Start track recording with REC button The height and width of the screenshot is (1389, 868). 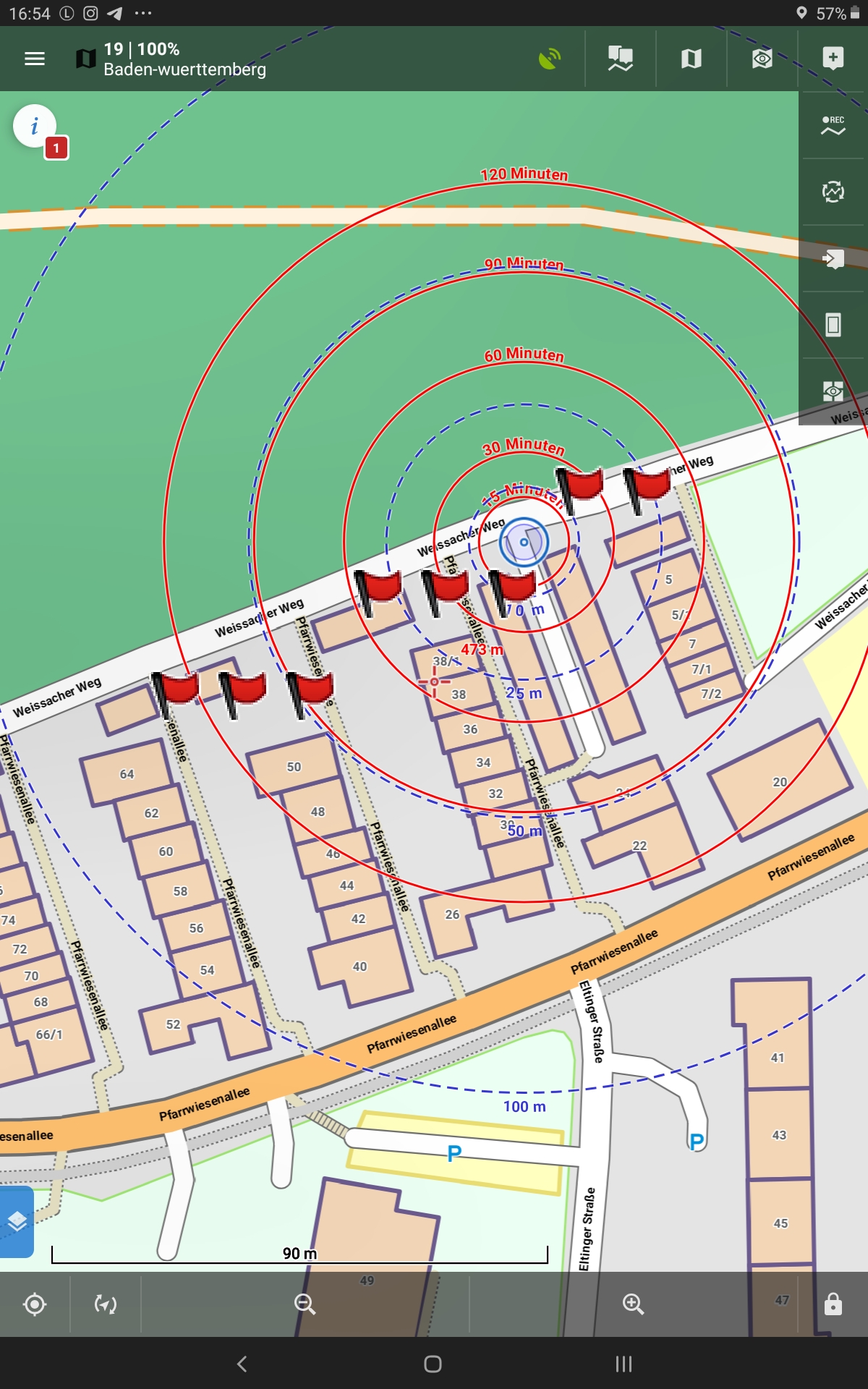point(833,125)
